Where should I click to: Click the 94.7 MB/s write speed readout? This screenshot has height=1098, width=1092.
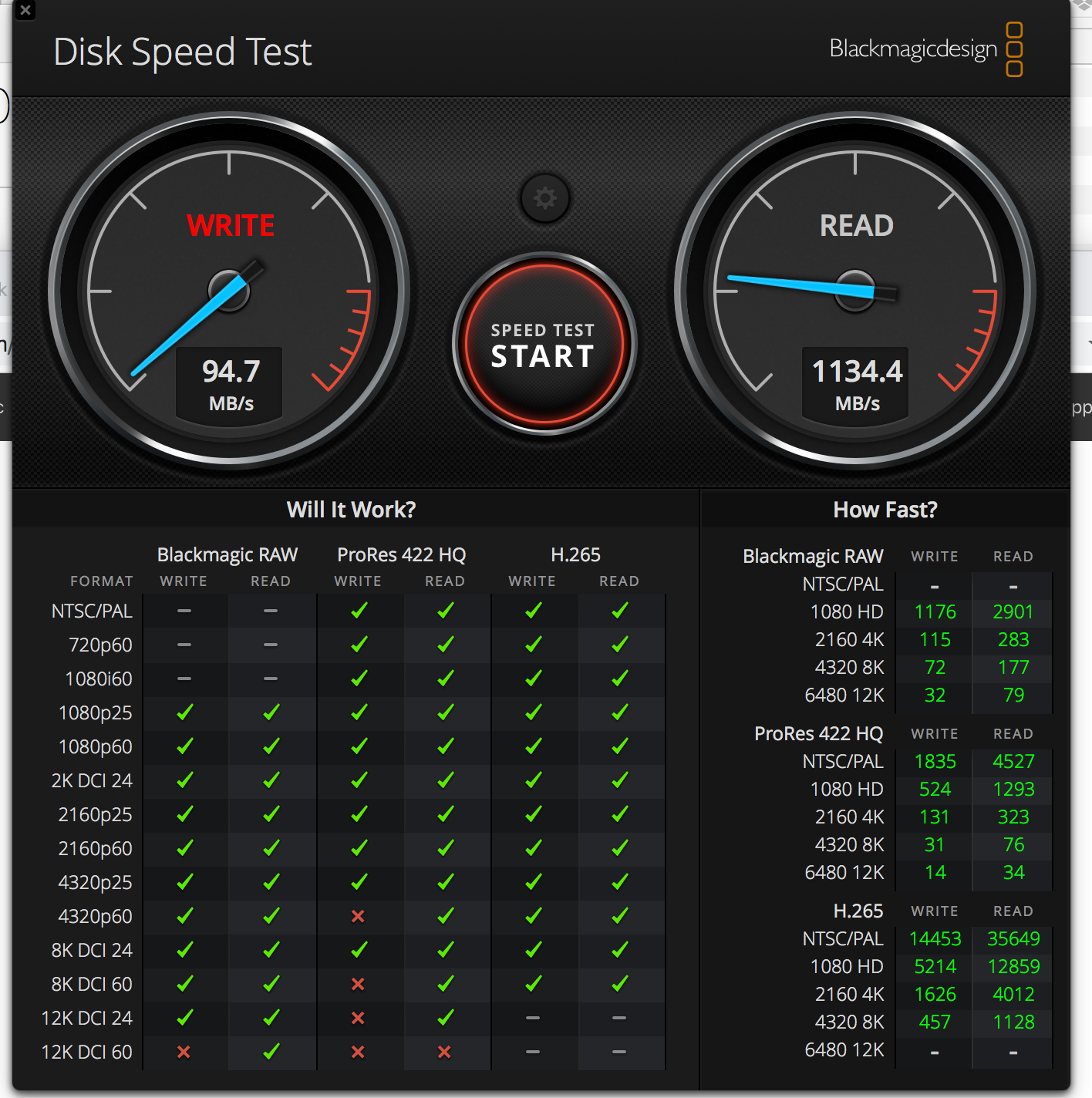coord(231,384)
